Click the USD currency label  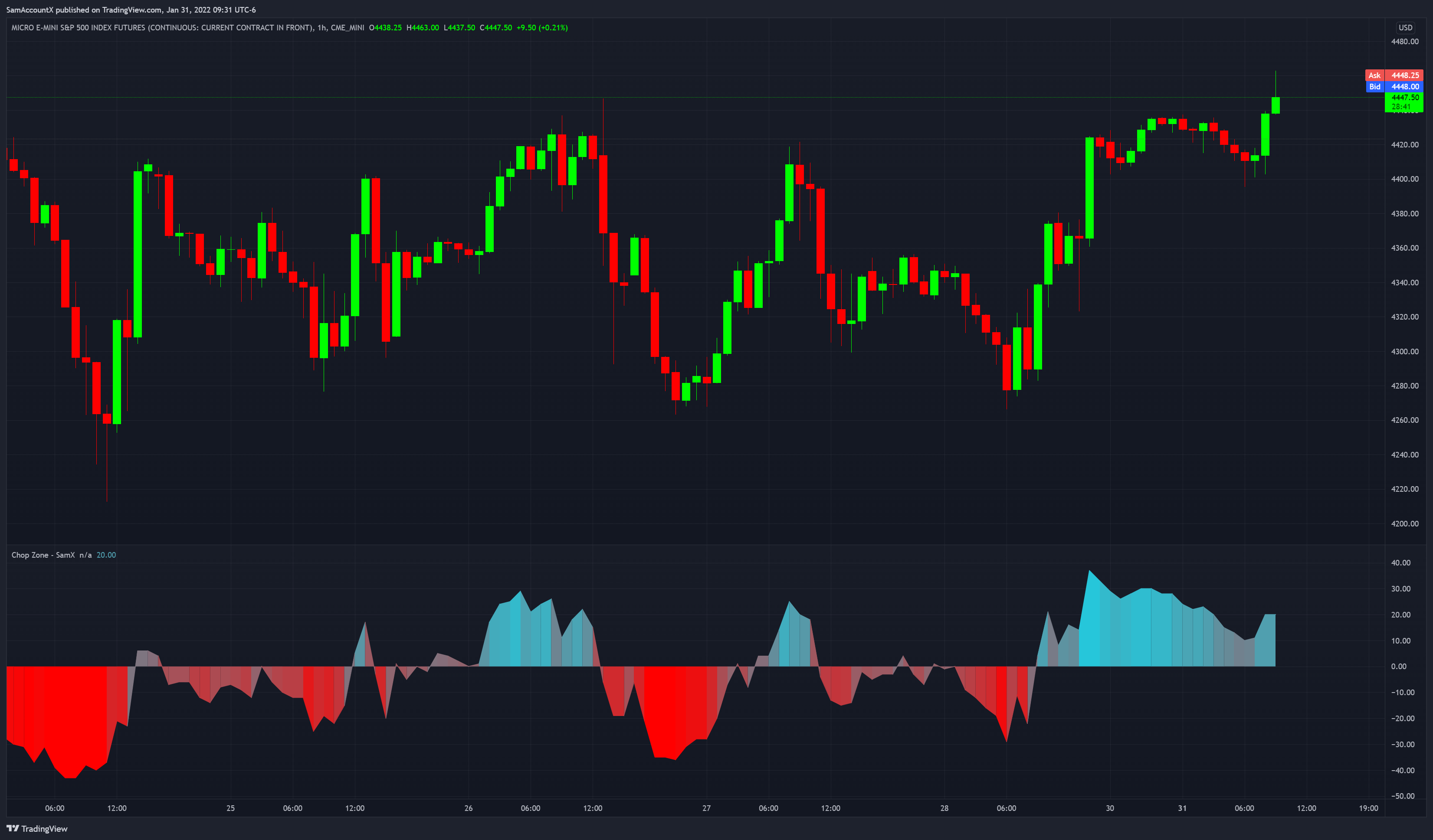pos(1405,27)
